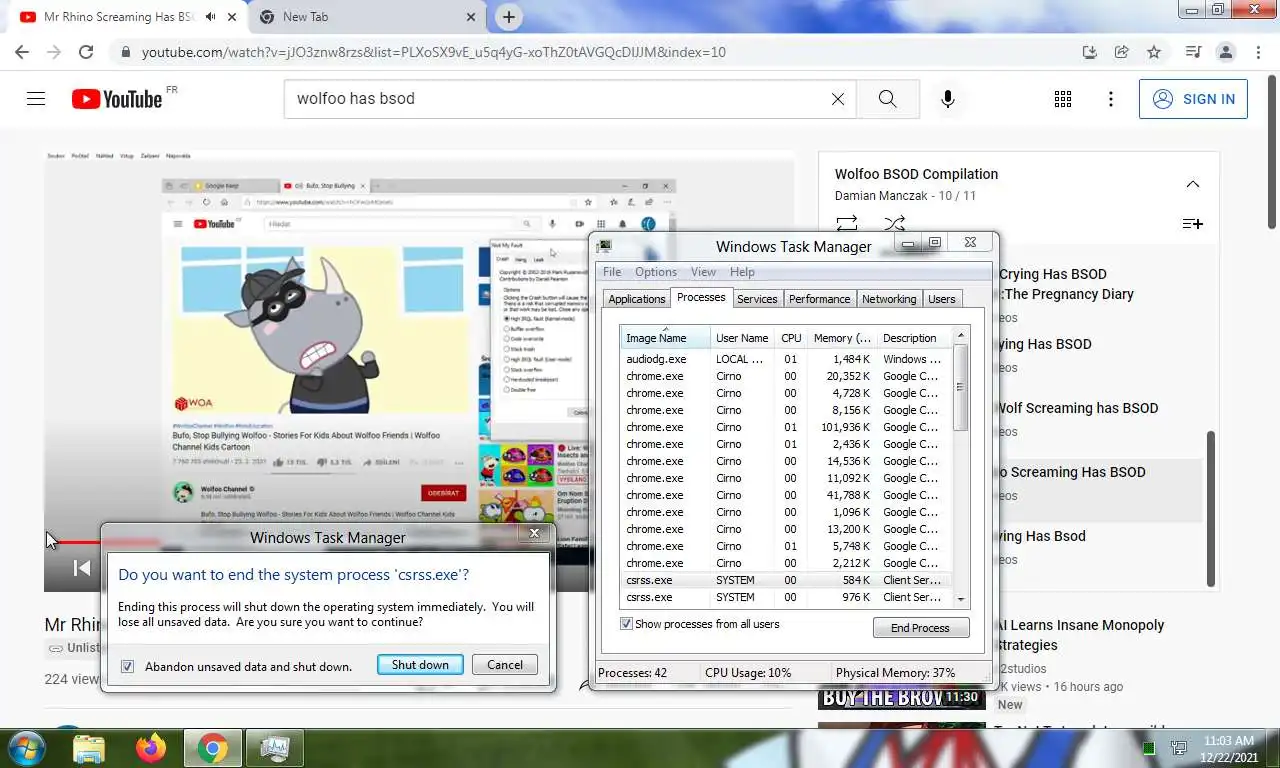
Task: Uncheck Show processes from all users
Action: 626,624
